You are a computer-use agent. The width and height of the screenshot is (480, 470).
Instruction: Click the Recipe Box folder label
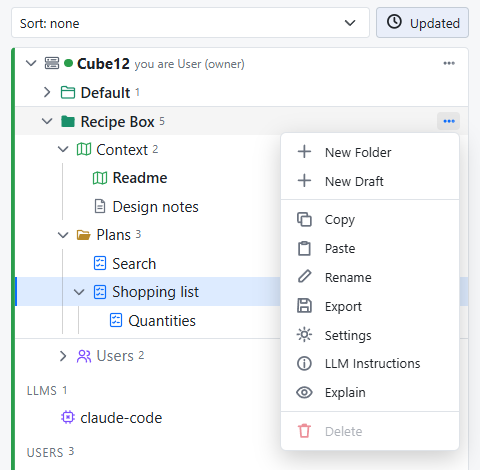click(x=117, y=122)
